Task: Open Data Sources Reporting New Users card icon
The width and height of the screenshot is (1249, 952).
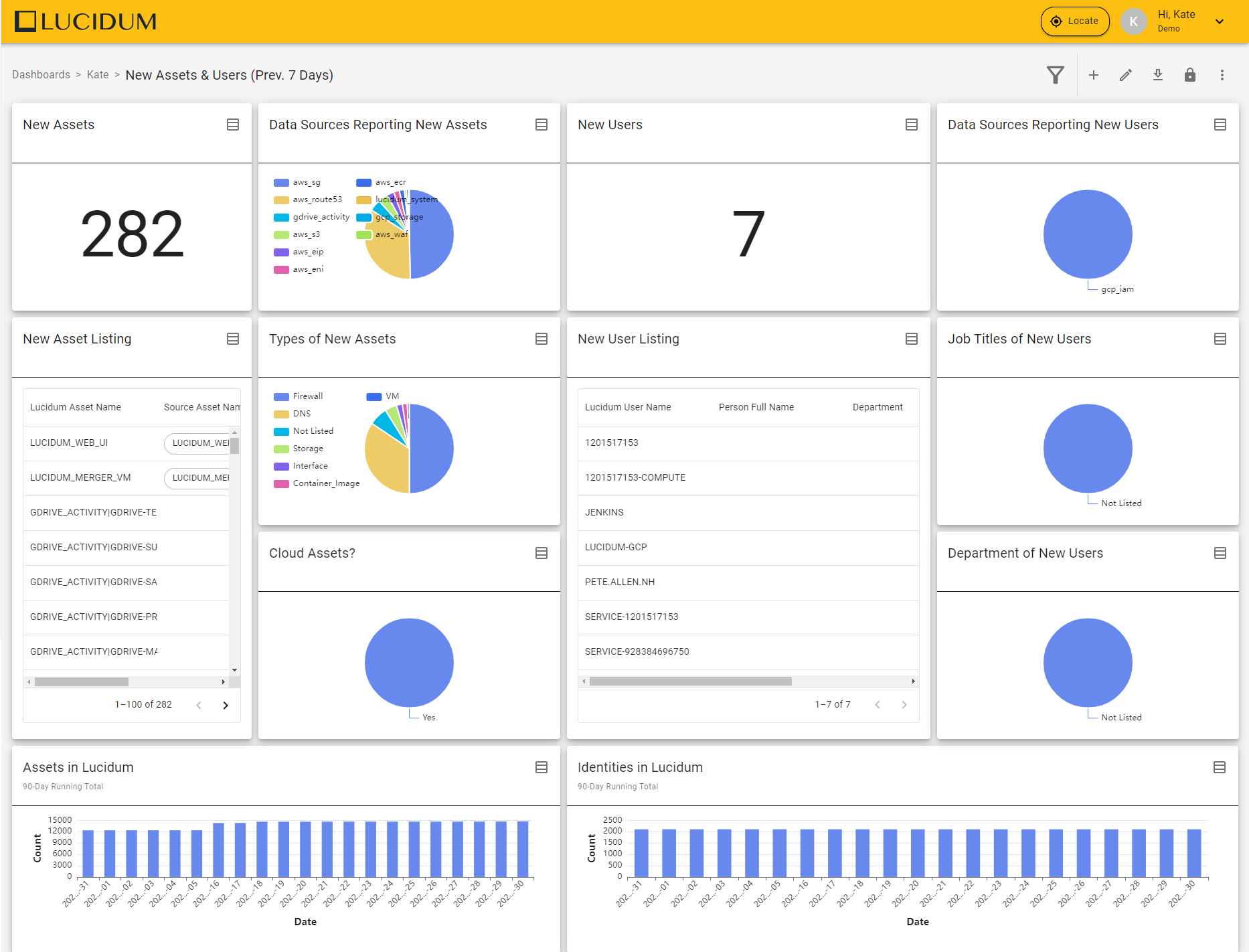Action: (1220, 125)
